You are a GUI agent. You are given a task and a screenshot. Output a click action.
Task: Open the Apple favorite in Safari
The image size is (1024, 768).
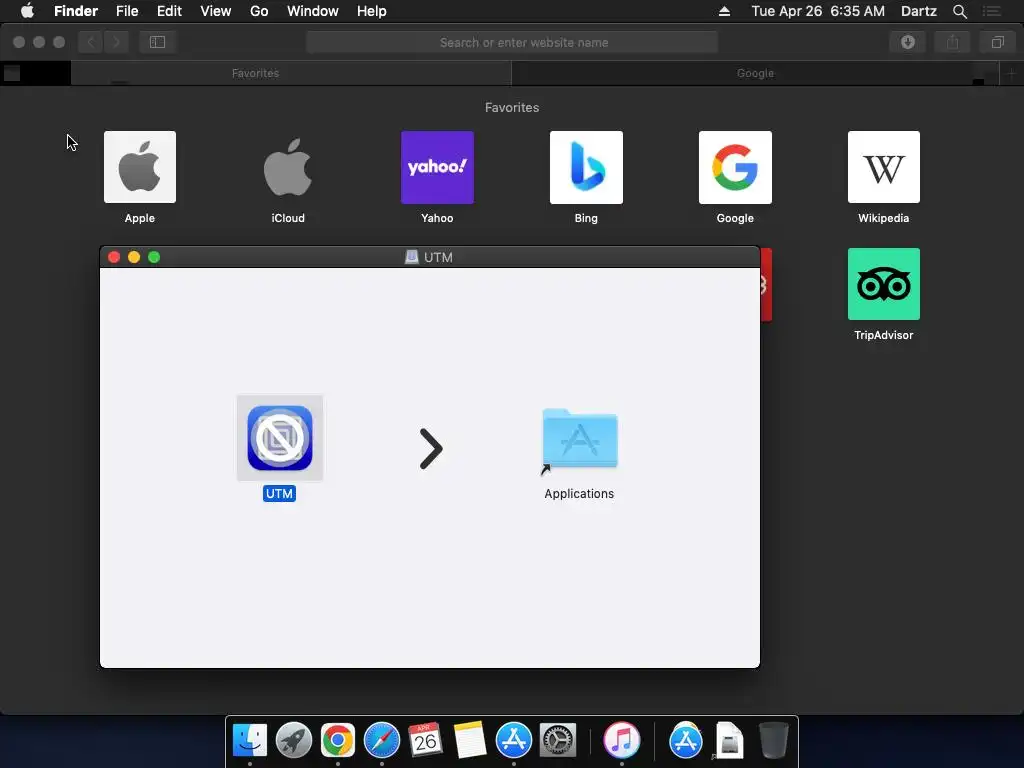[140, 167]
